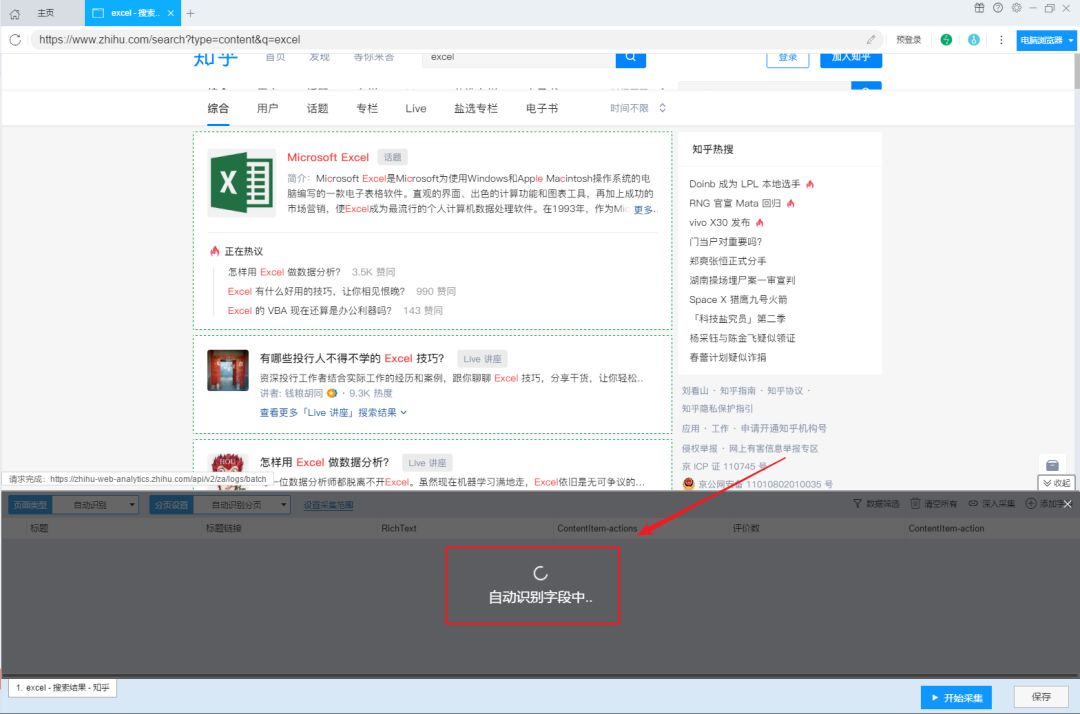Click the 钱粮胡同 lecturer thumbnail image
This screenshot has width=1080, height=714.
click(x=228, y=370)
